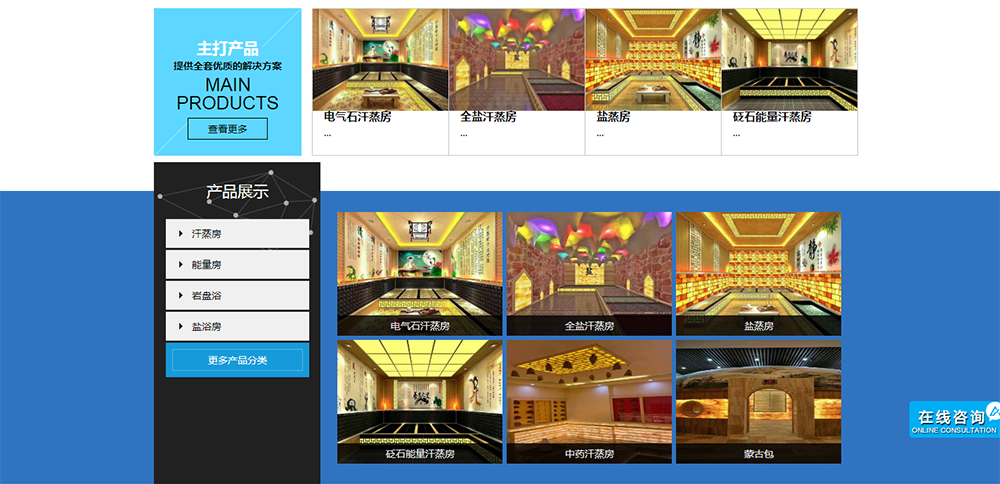The image size is (1000, 484).
Task: Open the 汗蒸房 category label
Action: pyautogui.click(x=207, y=234)
